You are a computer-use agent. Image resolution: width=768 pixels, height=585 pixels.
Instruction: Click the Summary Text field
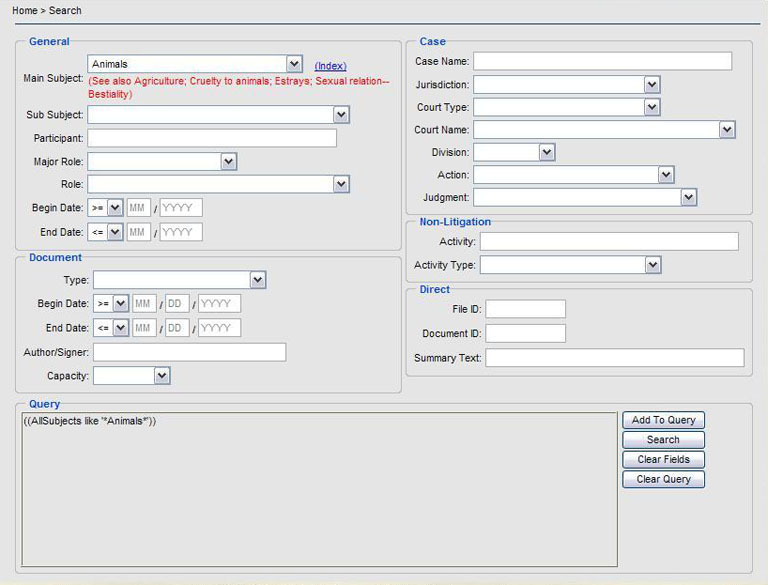pos(615,358)
